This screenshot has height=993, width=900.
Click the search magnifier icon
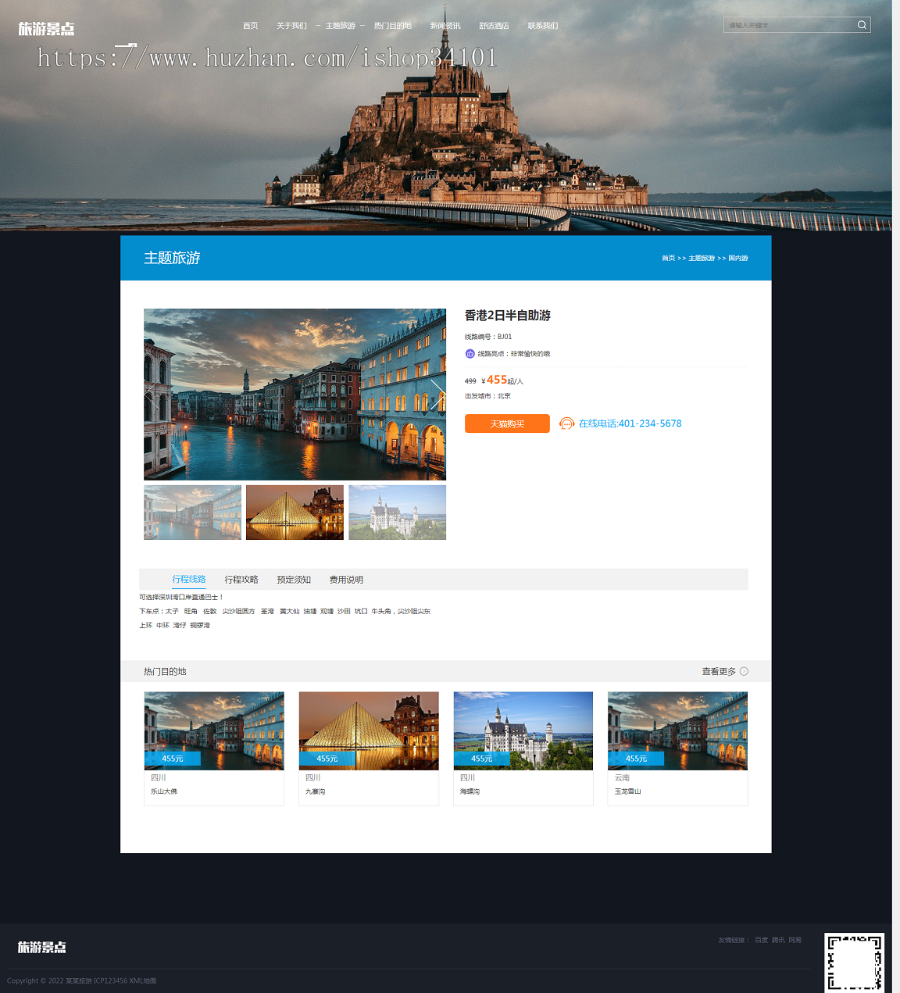click(861, 25)
